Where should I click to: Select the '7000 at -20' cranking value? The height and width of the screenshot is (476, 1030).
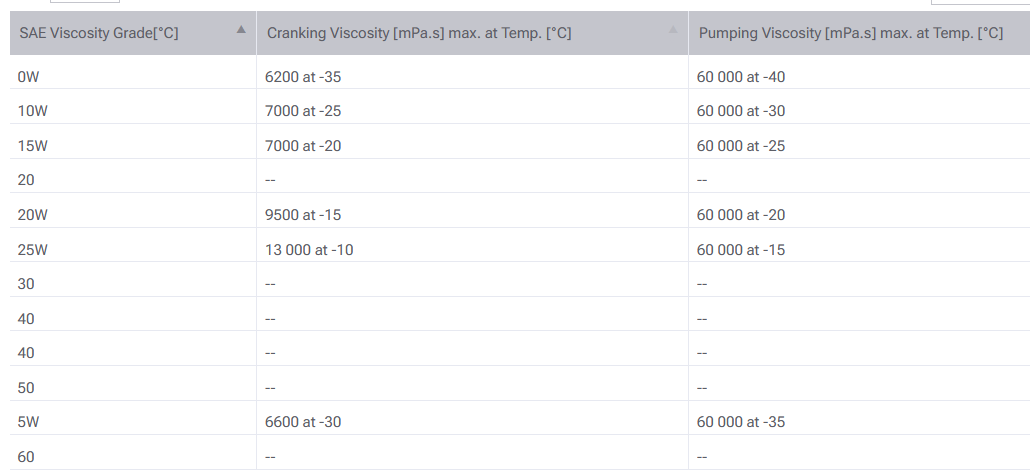(x=303, y=146)
